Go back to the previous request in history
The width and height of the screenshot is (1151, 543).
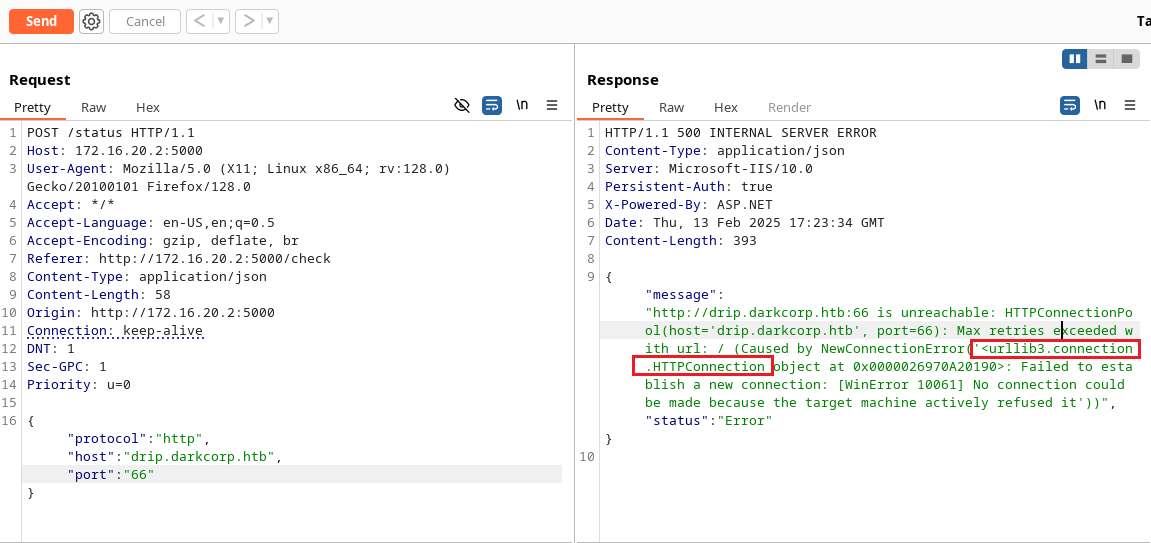(199, 21)
